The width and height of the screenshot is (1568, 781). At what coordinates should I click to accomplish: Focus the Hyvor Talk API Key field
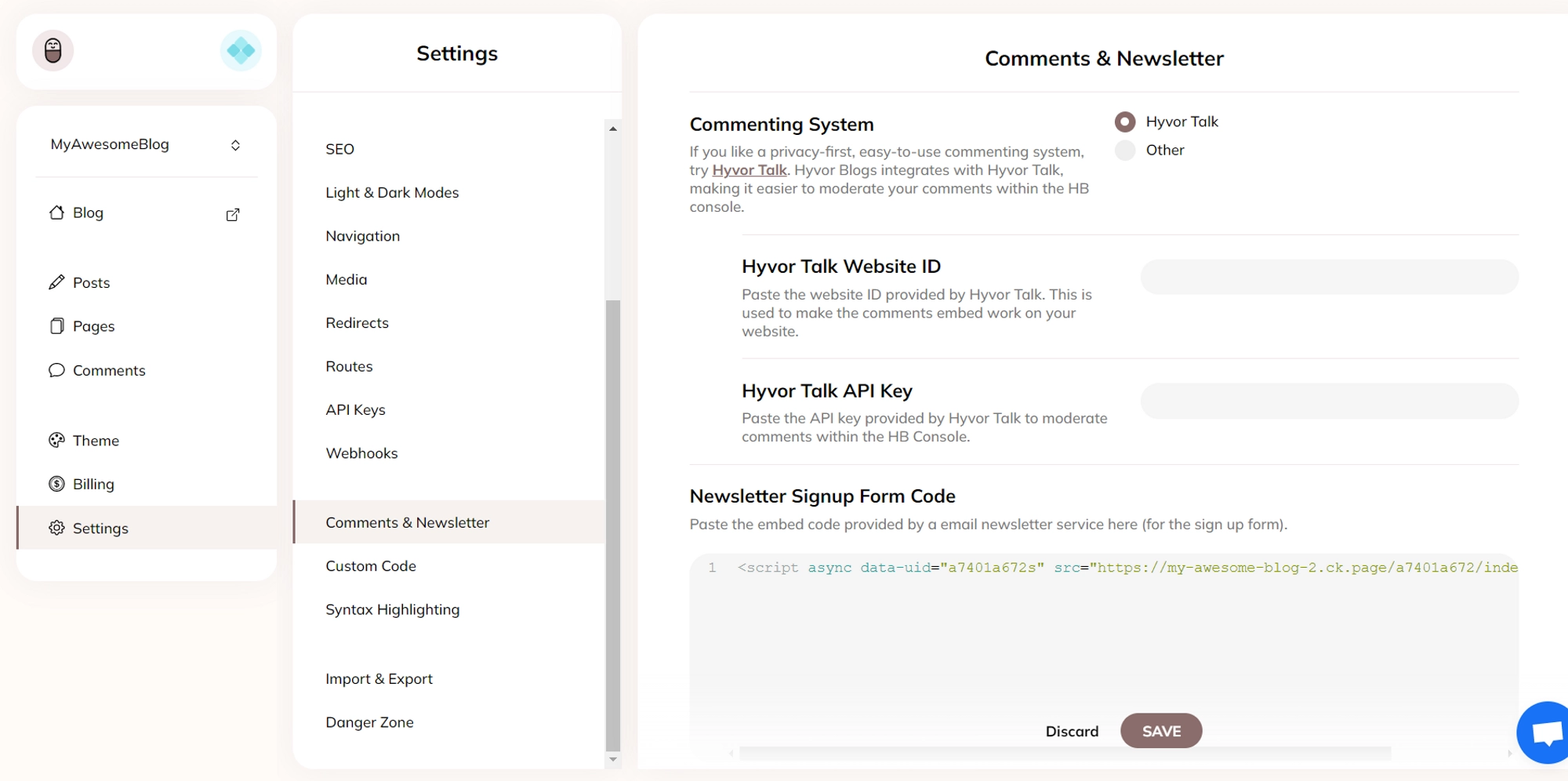(1329, 401)
